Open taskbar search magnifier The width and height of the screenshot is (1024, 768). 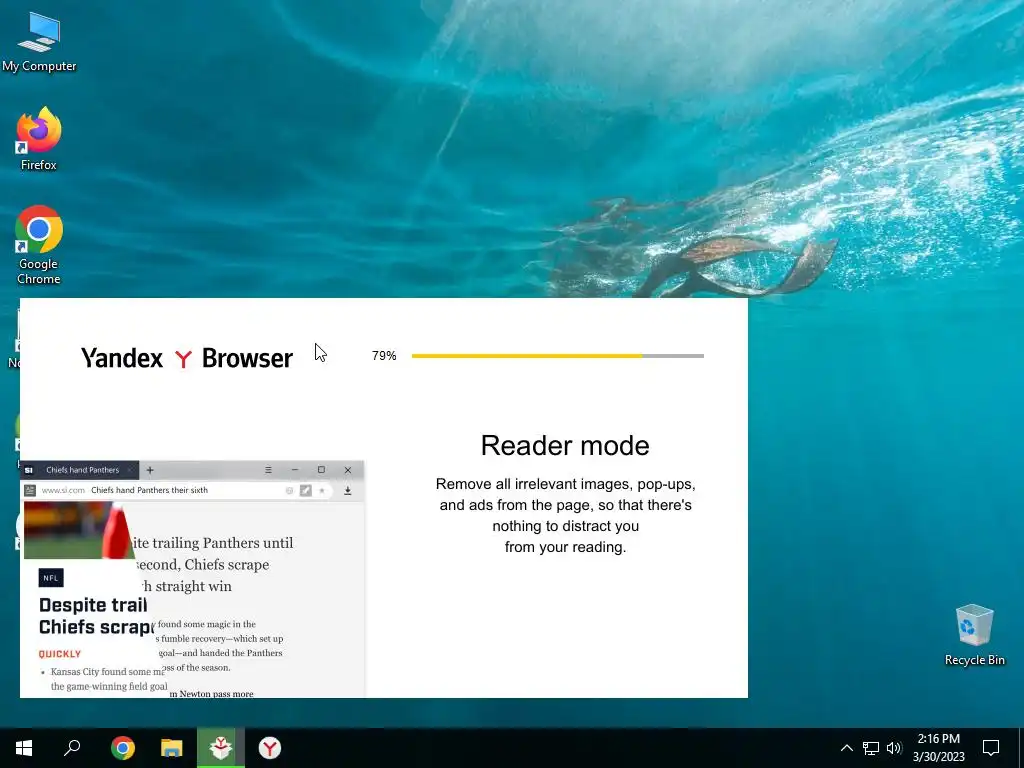[x=72, y=748]
